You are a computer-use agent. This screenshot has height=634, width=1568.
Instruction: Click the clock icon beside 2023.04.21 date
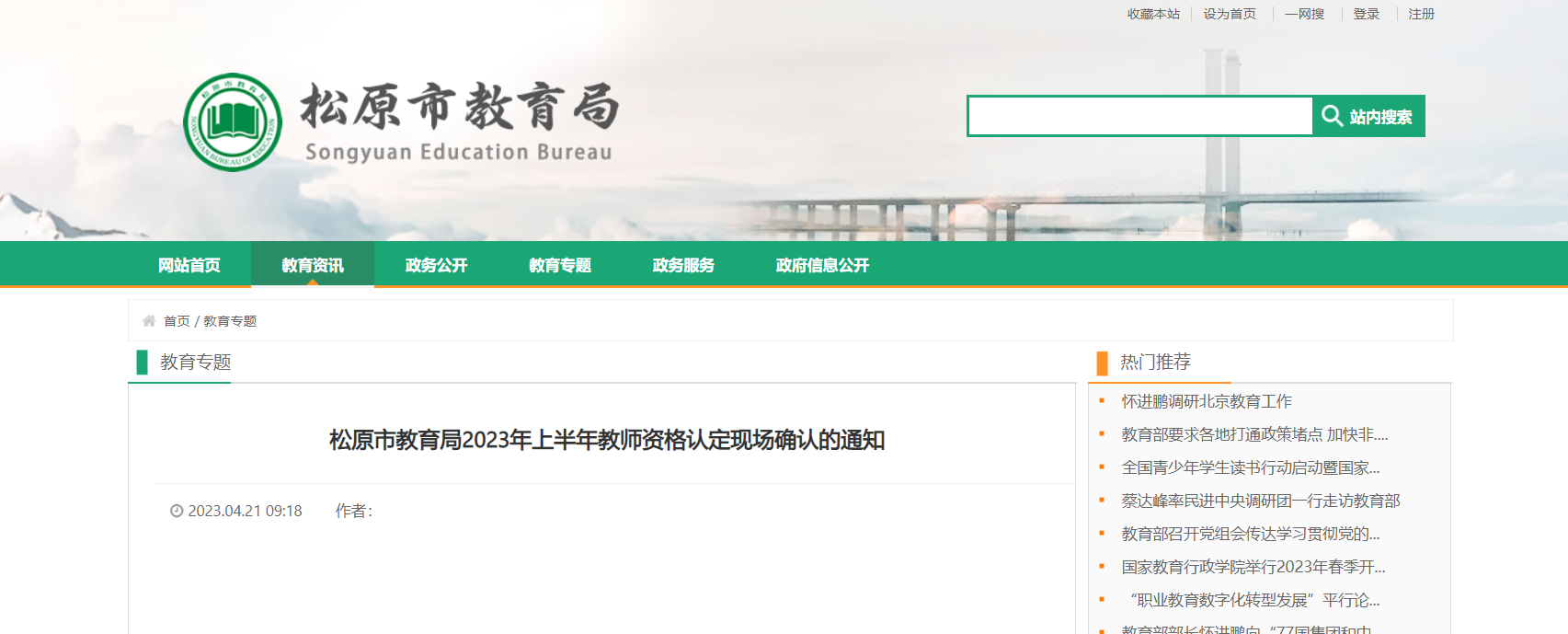tap(177, 511)
